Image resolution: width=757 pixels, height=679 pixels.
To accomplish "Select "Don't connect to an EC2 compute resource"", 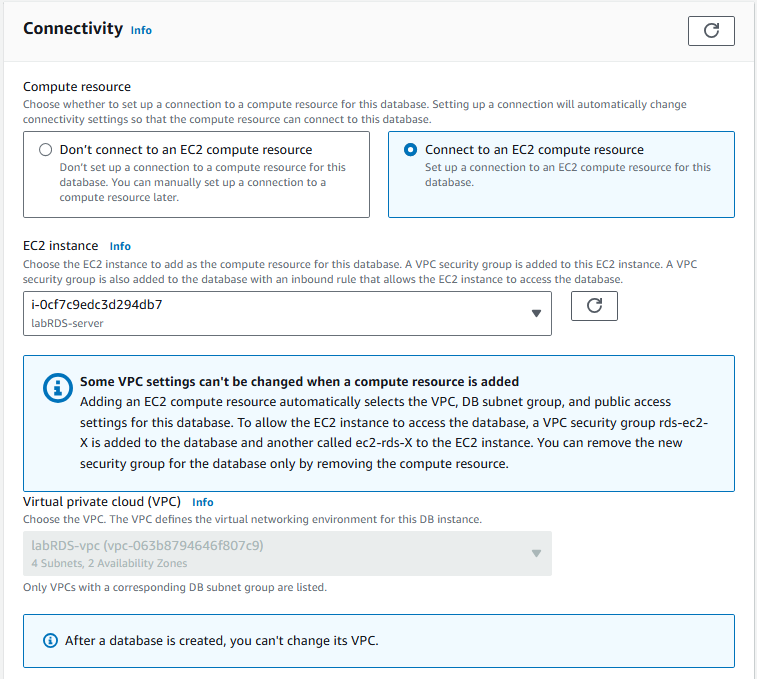I will [x=45, y=150].
